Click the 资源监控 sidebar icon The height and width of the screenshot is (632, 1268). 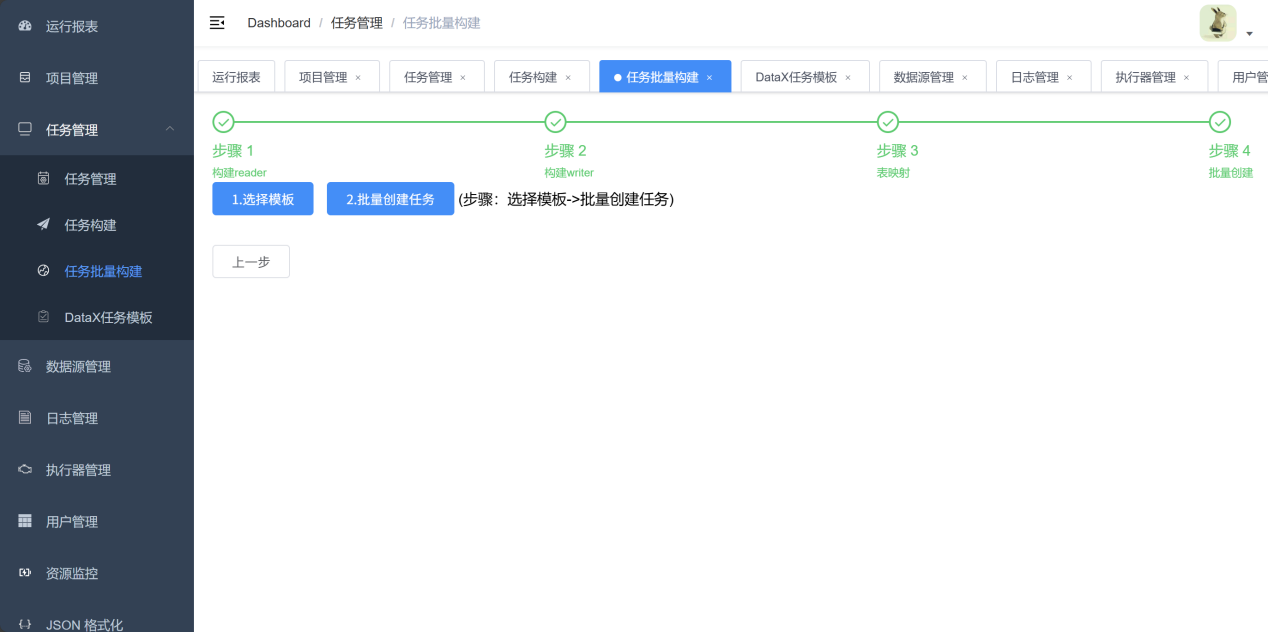tap(25, 573)
